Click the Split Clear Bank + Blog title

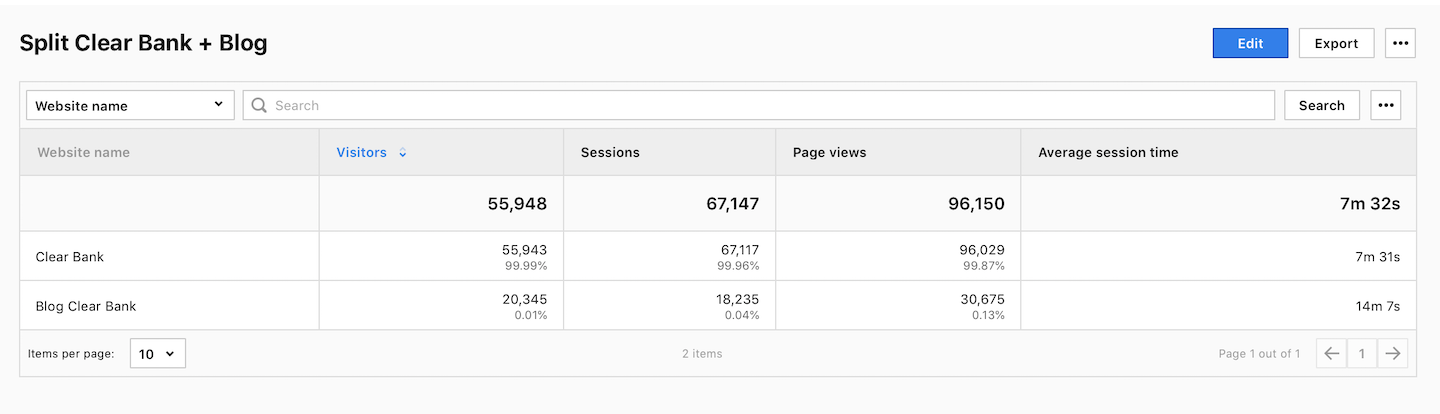point(143,43)
